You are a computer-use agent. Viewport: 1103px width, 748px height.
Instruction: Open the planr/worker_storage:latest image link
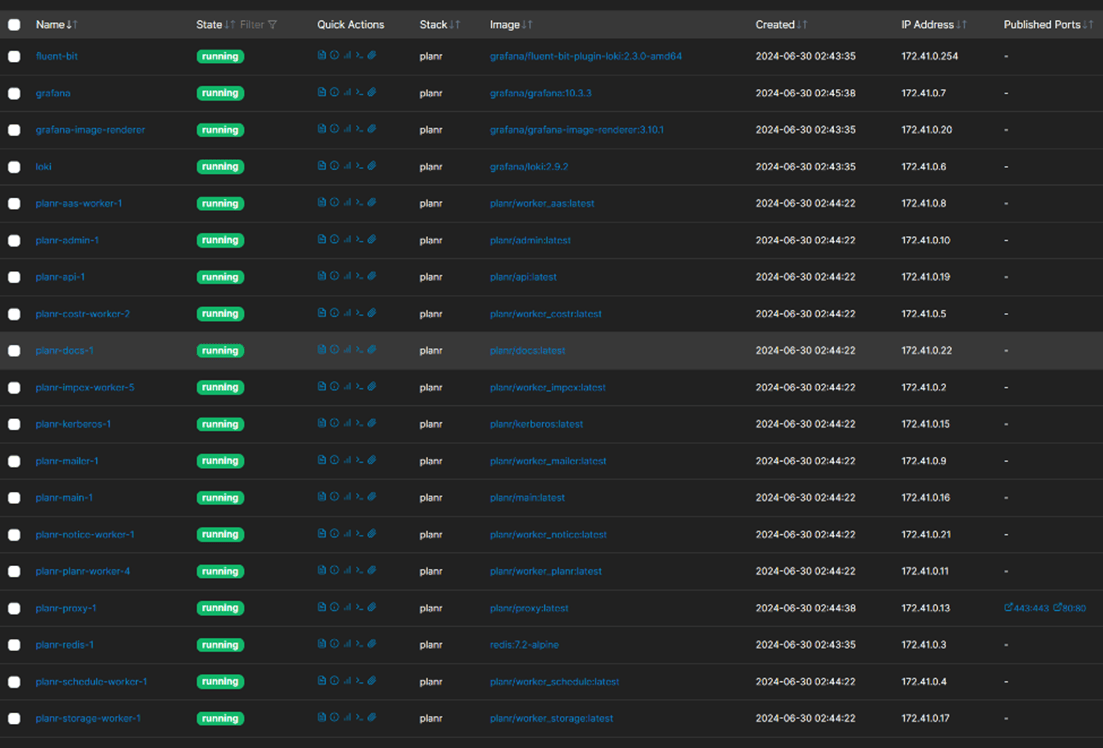point(551,718)
